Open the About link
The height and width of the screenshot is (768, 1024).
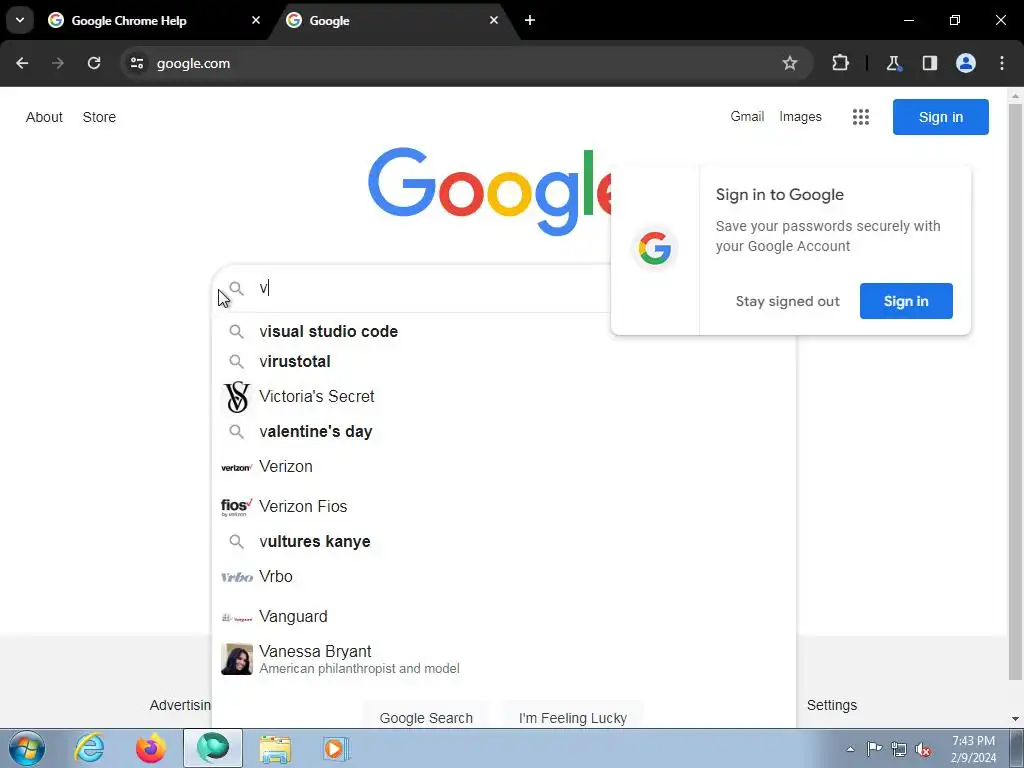pos(44,117)
